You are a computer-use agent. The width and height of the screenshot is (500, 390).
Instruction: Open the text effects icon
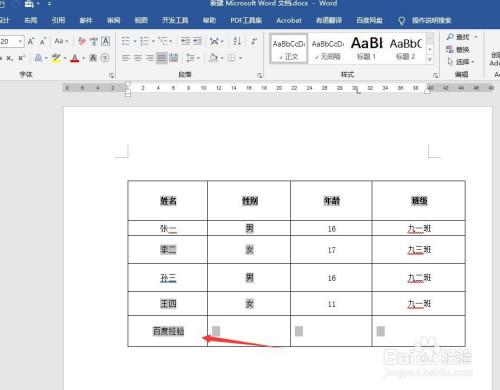click(x=38, y=58)
